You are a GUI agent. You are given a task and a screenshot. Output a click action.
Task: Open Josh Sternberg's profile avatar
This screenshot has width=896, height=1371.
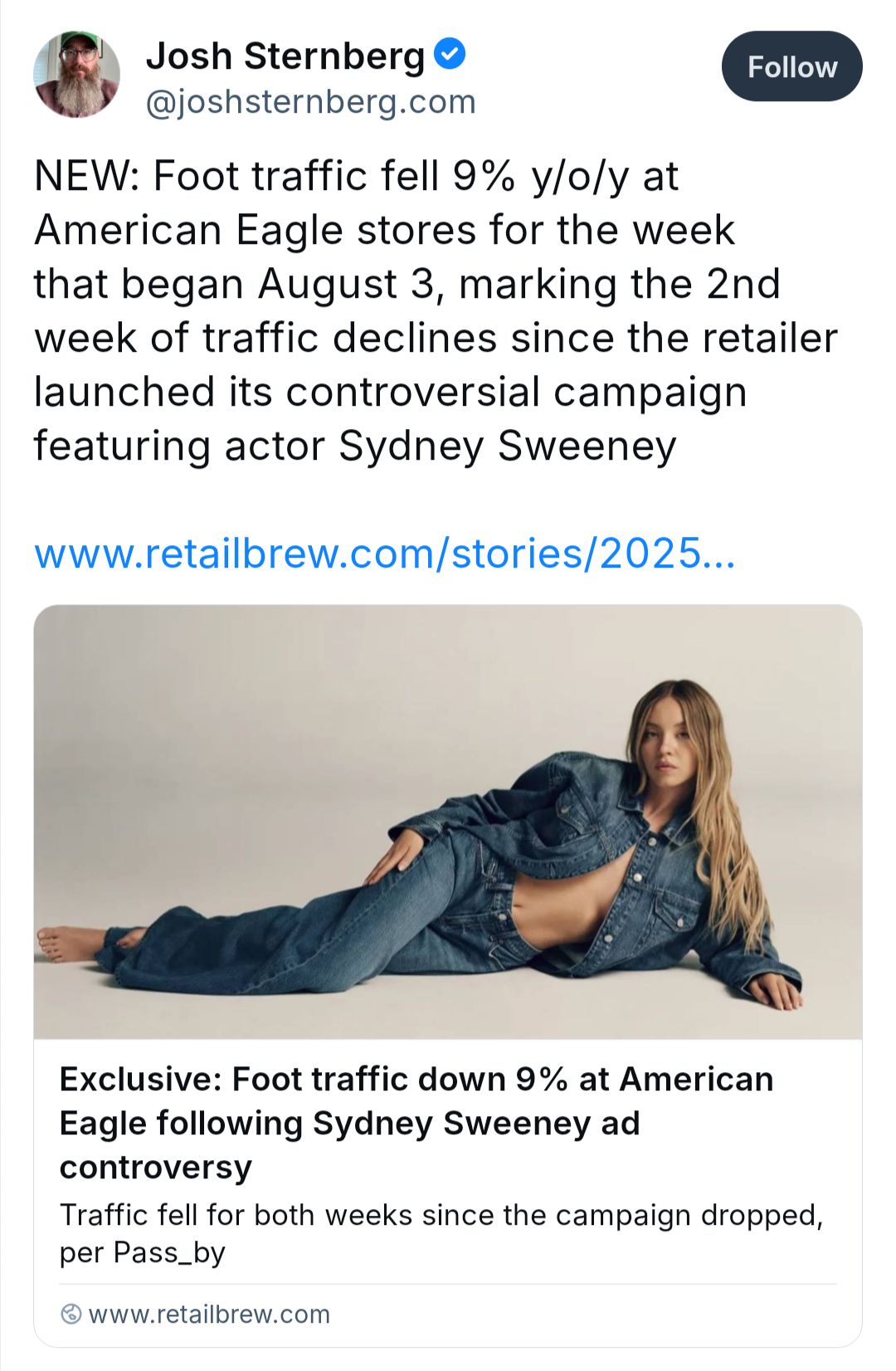(76, 75)
